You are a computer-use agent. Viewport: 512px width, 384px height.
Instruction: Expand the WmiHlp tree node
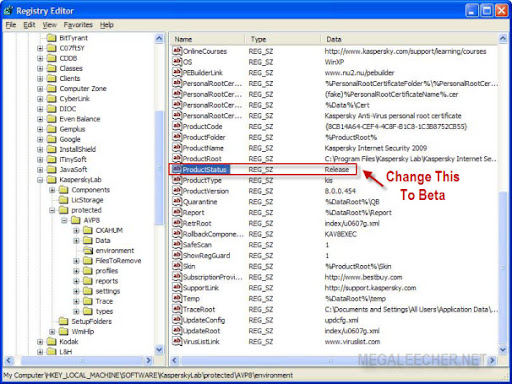(x=52, y=332)
